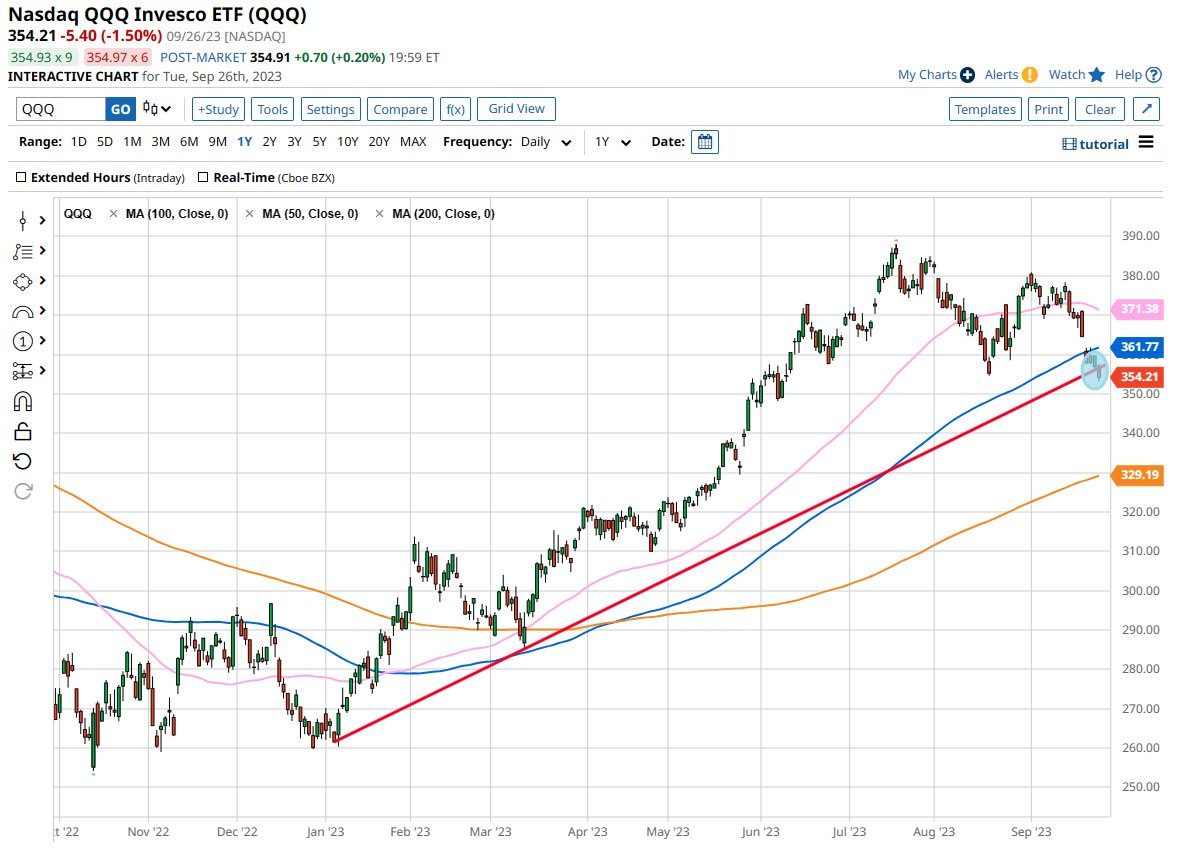Select the 20Y range
1181x857 pixels.
379,142
